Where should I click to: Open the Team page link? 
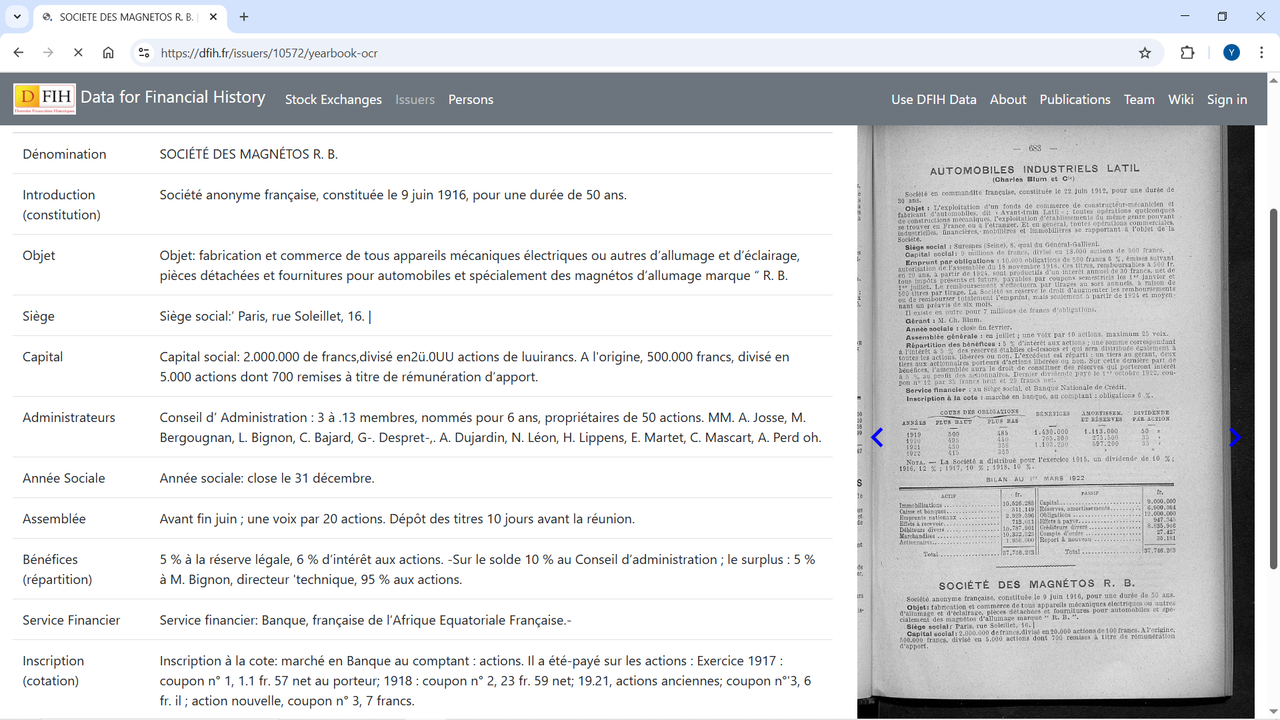[1139, 99]
